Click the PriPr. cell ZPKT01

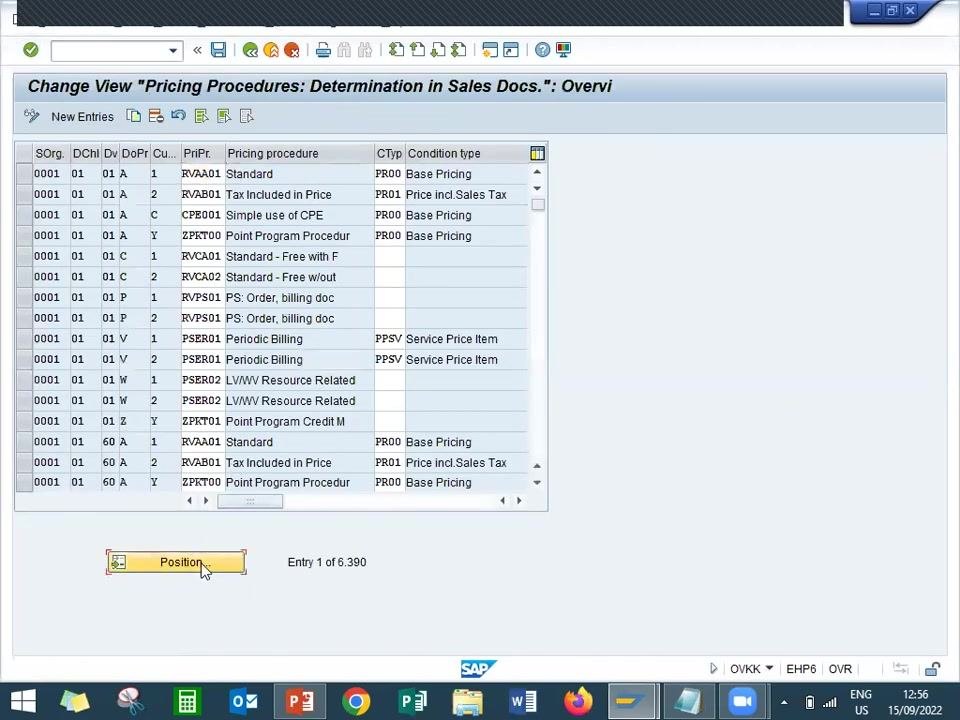click(x=201, y=421)
